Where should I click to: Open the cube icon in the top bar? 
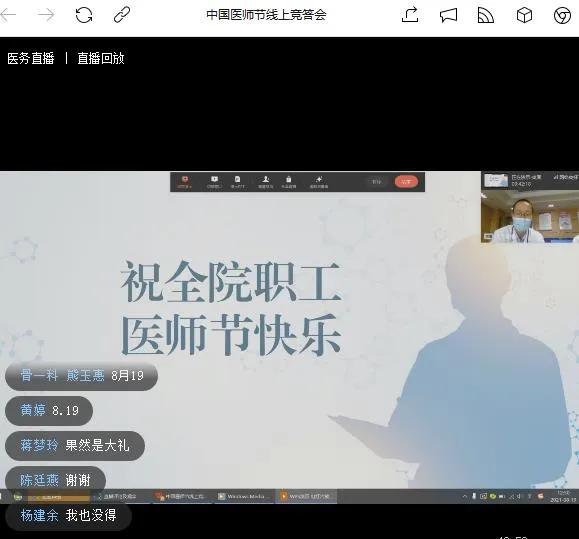pos(524,16)
